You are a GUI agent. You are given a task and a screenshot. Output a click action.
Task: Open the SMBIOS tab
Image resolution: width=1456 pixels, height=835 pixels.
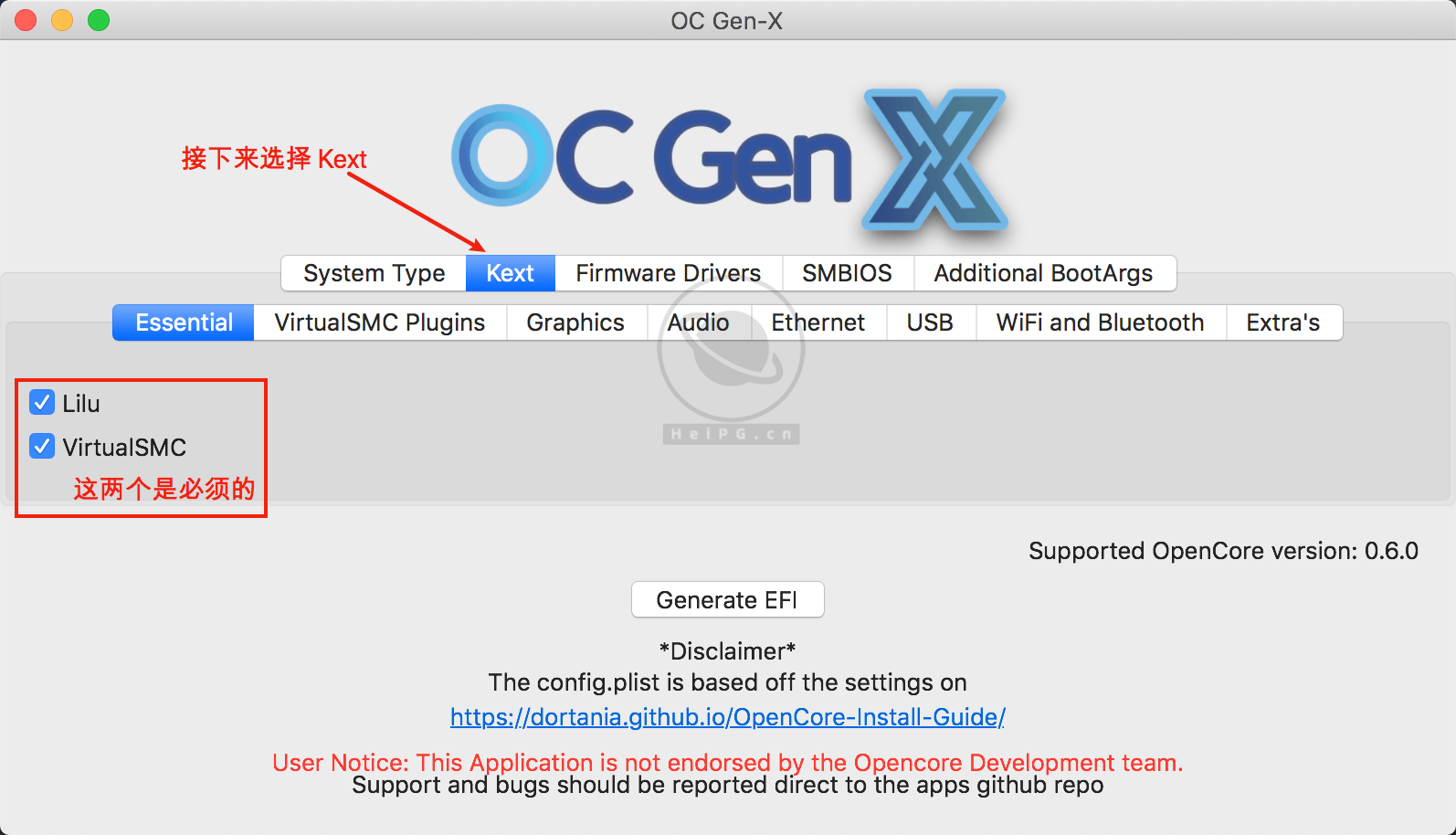tap(847, 273)
